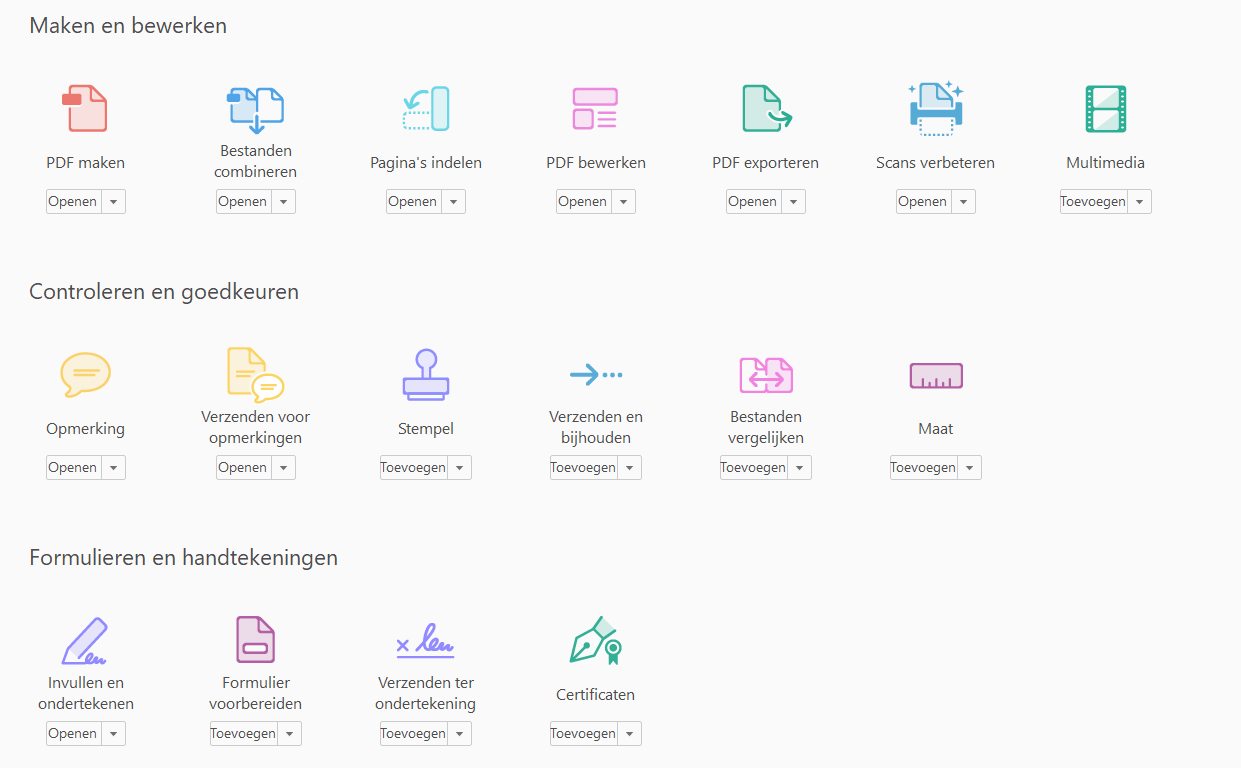Click the Certificaten pen icon
This screenshot has width=1241, height=768.
click(595, 641)
